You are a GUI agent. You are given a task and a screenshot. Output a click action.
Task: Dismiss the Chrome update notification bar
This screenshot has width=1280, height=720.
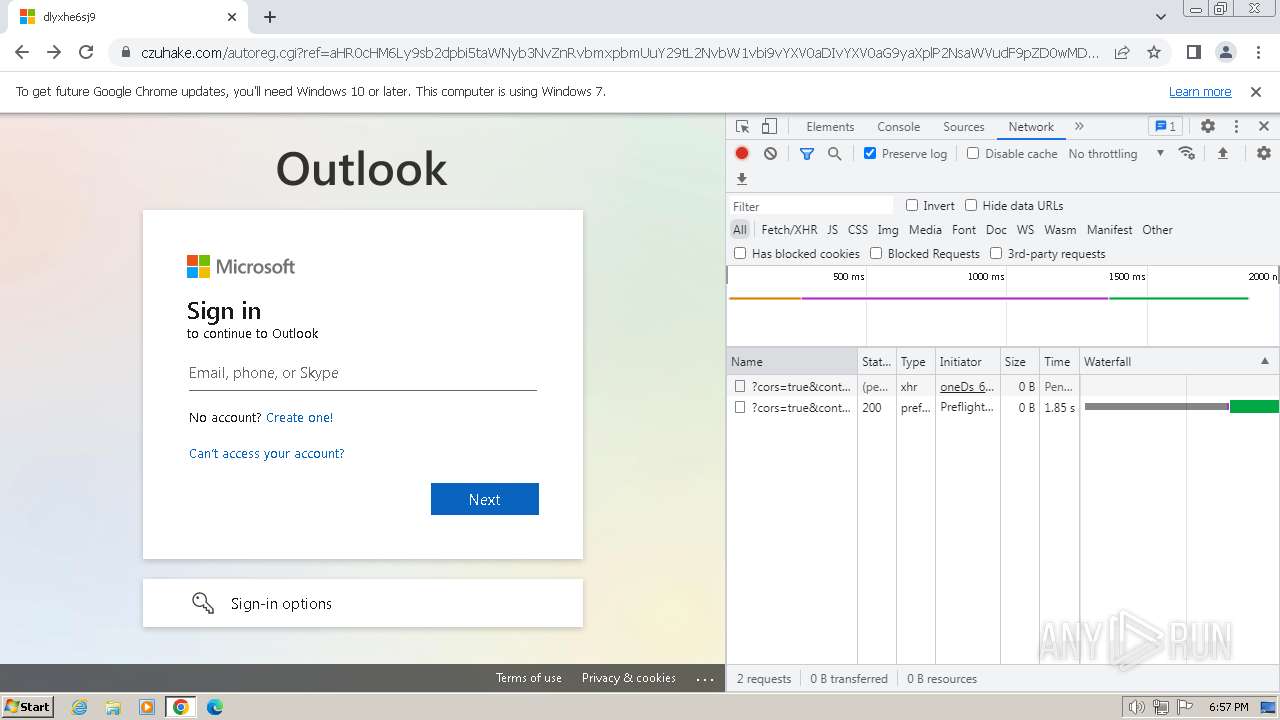pos(1256,92)
